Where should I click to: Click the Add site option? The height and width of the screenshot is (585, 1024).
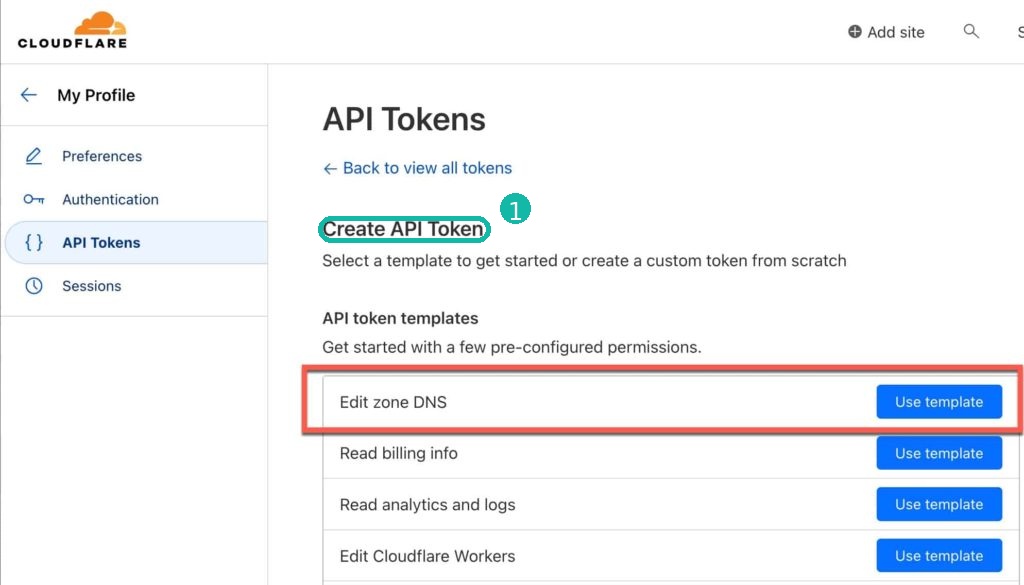(x=895, y=31)
